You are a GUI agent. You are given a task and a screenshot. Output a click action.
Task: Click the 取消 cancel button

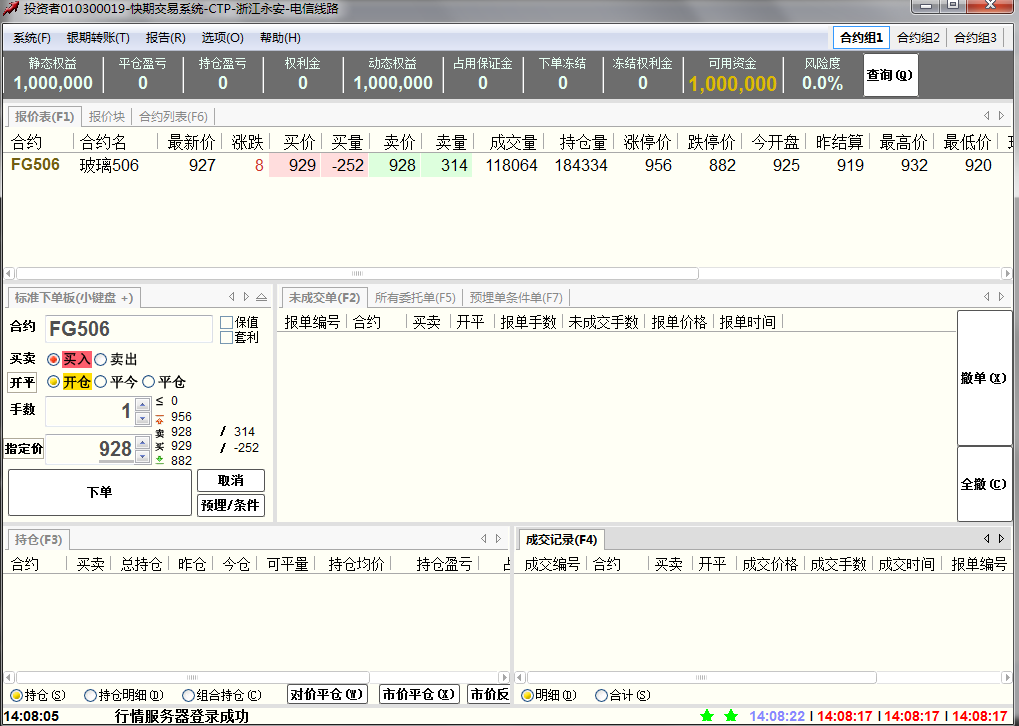click(x=231, y=481)
